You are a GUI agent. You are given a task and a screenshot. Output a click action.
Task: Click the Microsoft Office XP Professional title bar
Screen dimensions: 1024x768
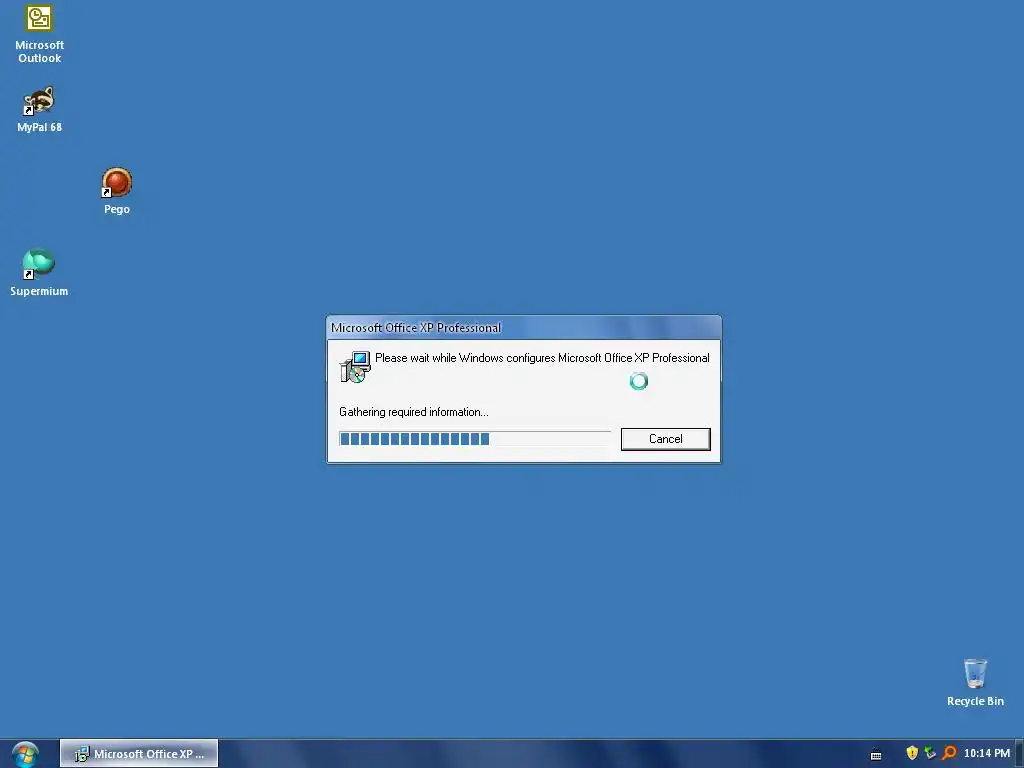[524, 328]
